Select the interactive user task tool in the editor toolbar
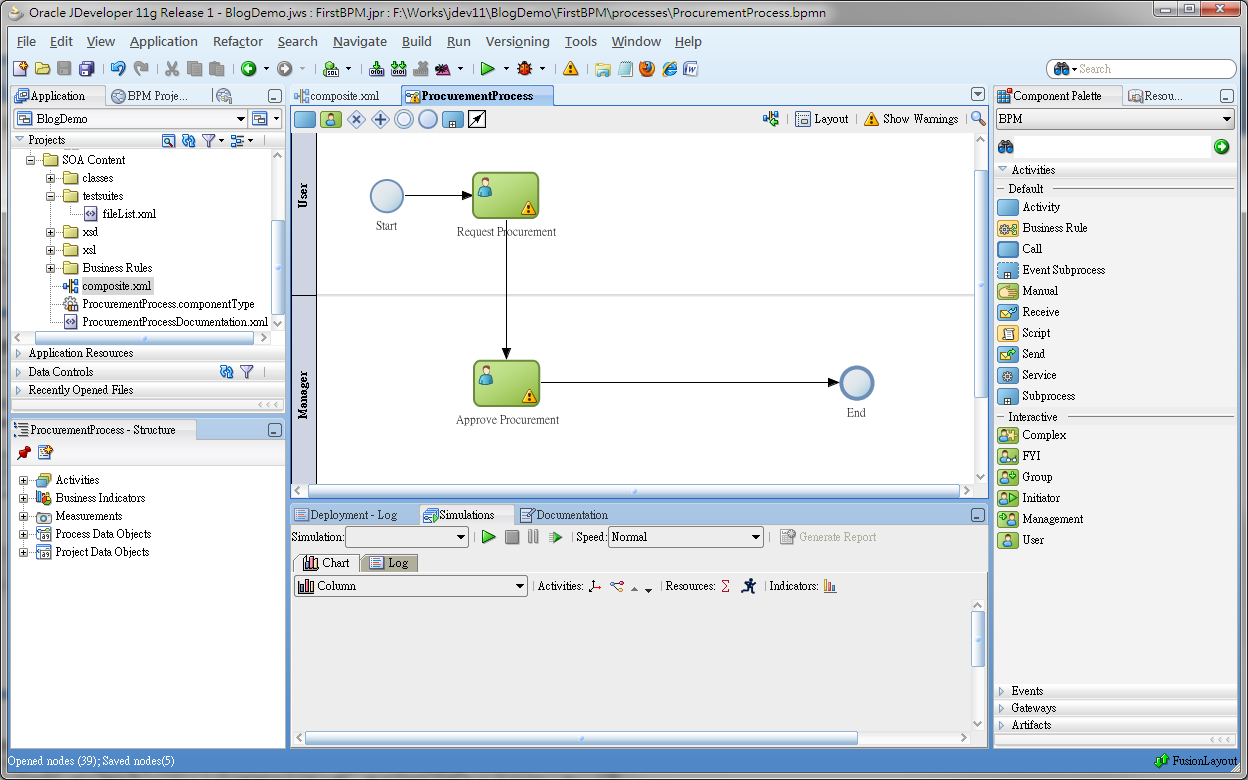This screenshot has height=780, width=1248. (x=331, y=119)
